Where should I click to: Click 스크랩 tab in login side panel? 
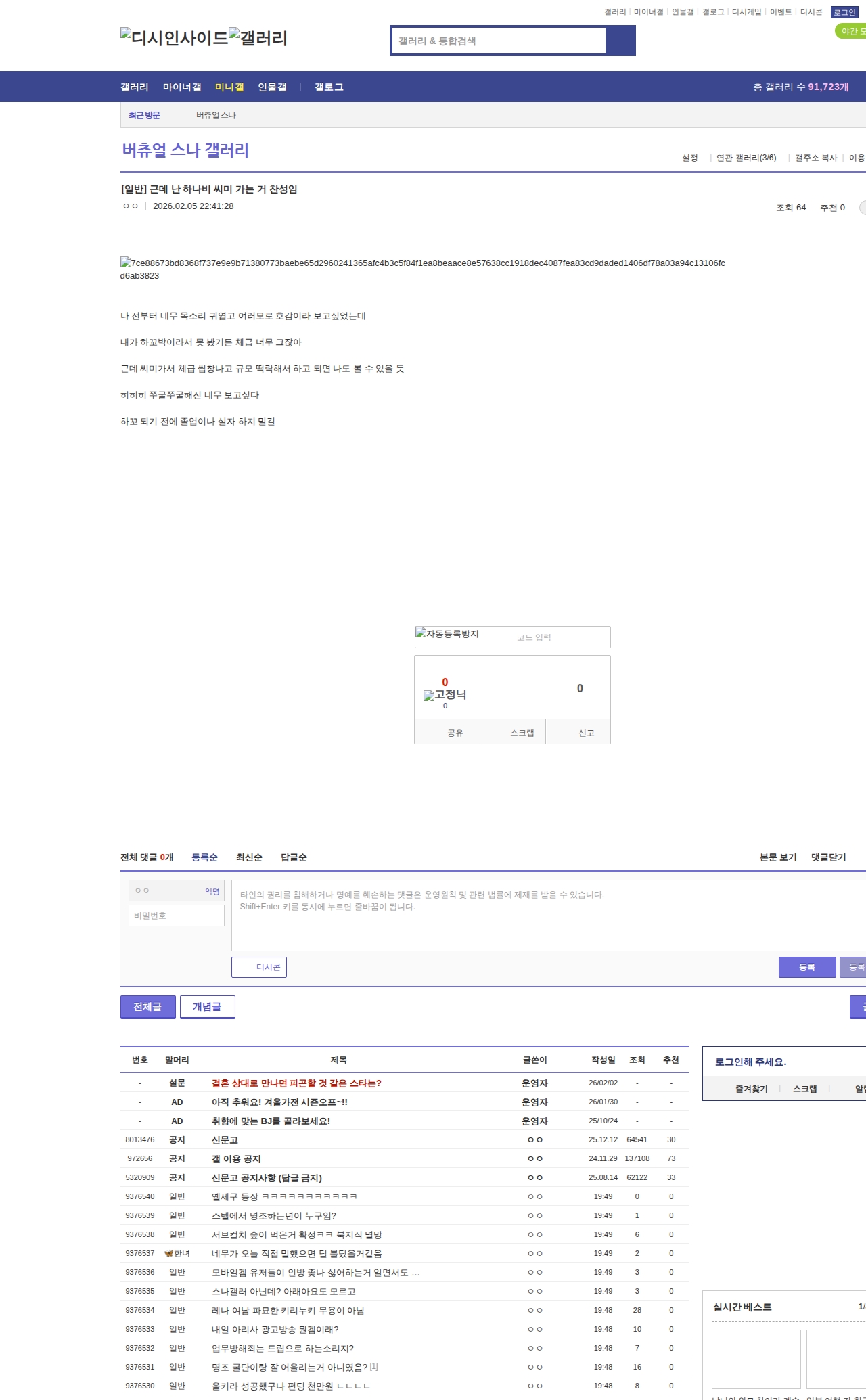(x=804, y=1089)
